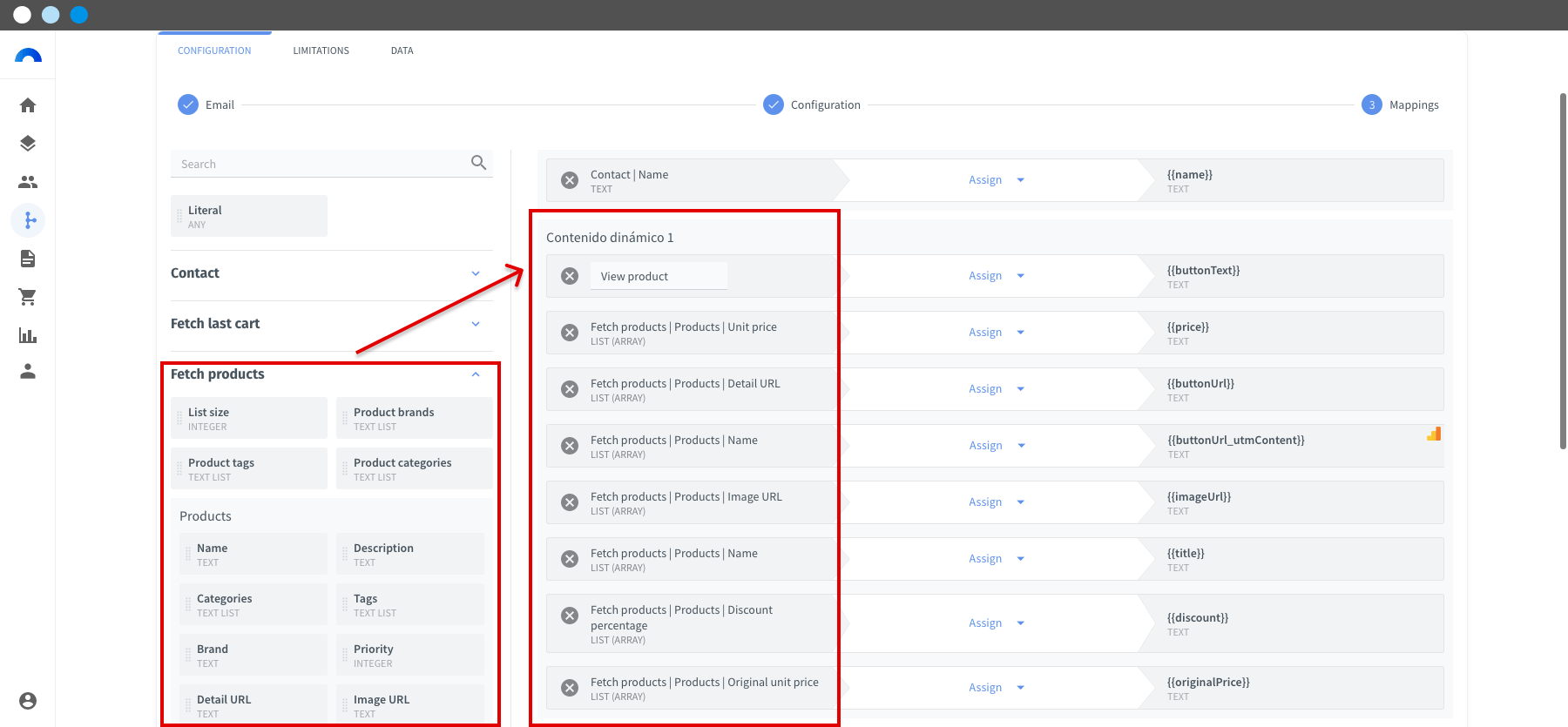The image size is (1568, 727).
Task: Expand the Contact section
Action: click(476, 273)
